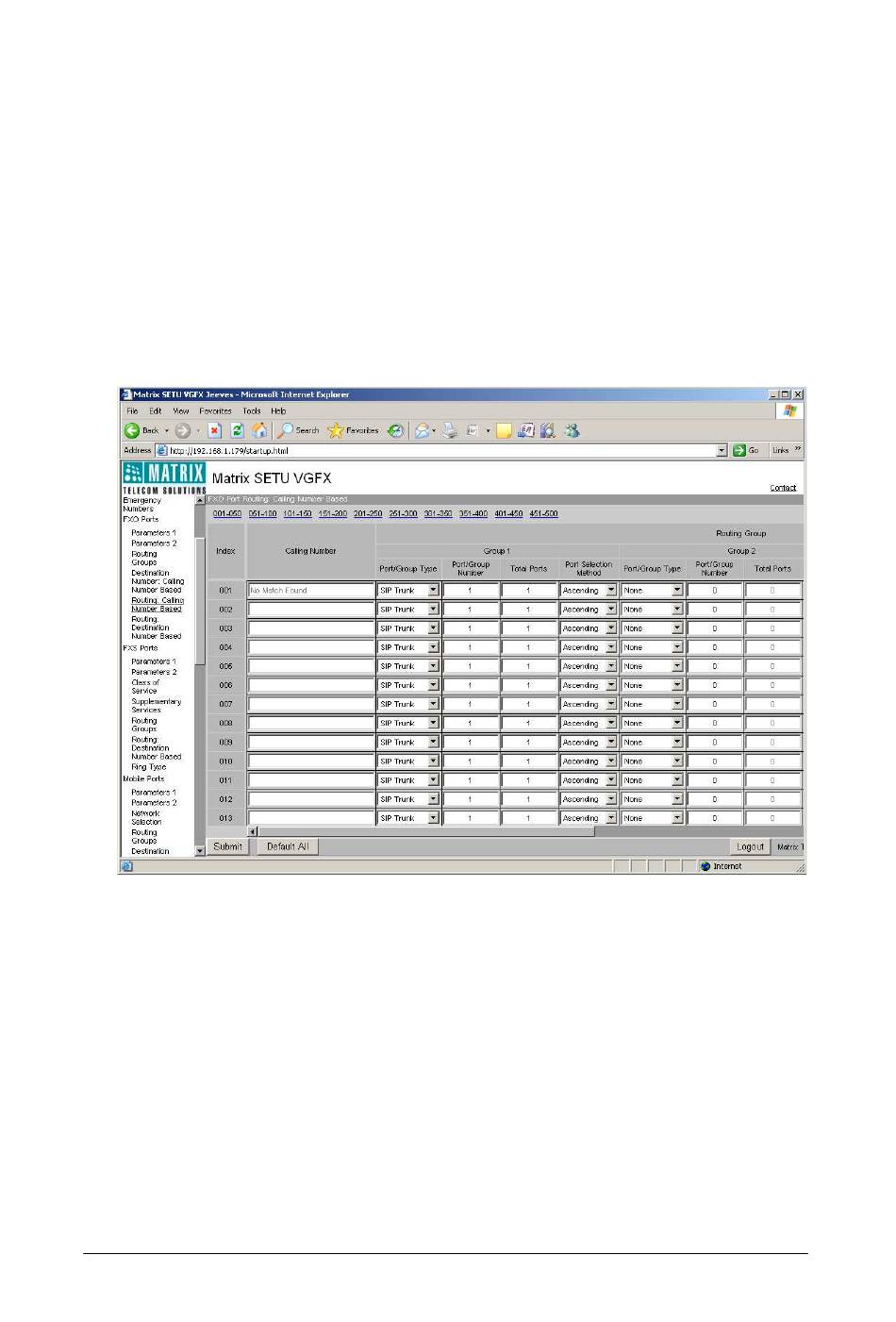Refresh the page using the green Refresh icon
Screen dimensions: 896x1322
pyautogui.click(x=238, y=430)
